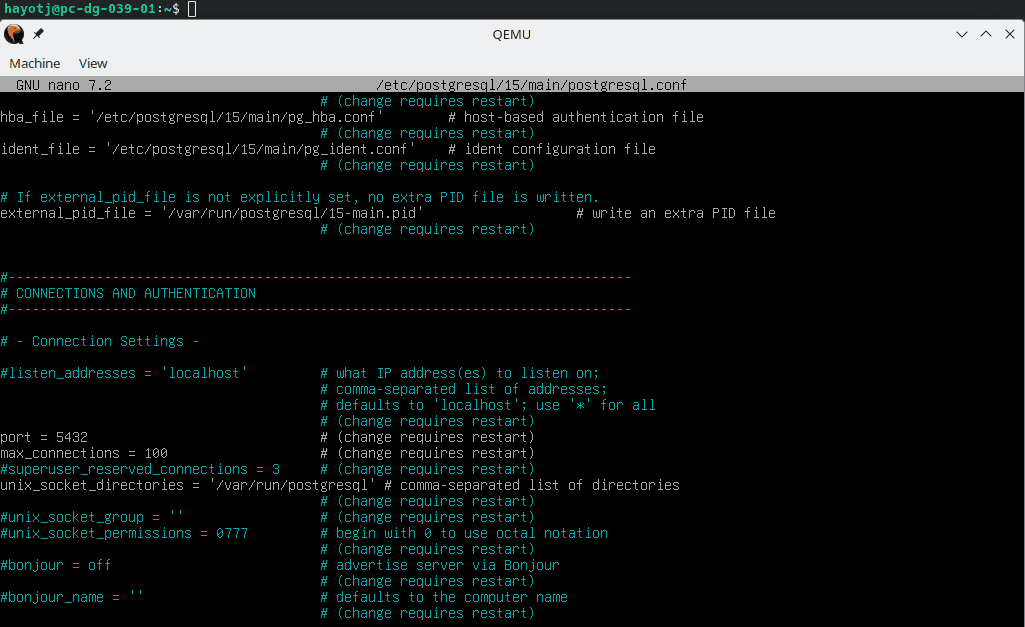Place cursor on the port = 5432 line
The width and height of the screenshot is (1025, 627).
(x=44, y=436)
